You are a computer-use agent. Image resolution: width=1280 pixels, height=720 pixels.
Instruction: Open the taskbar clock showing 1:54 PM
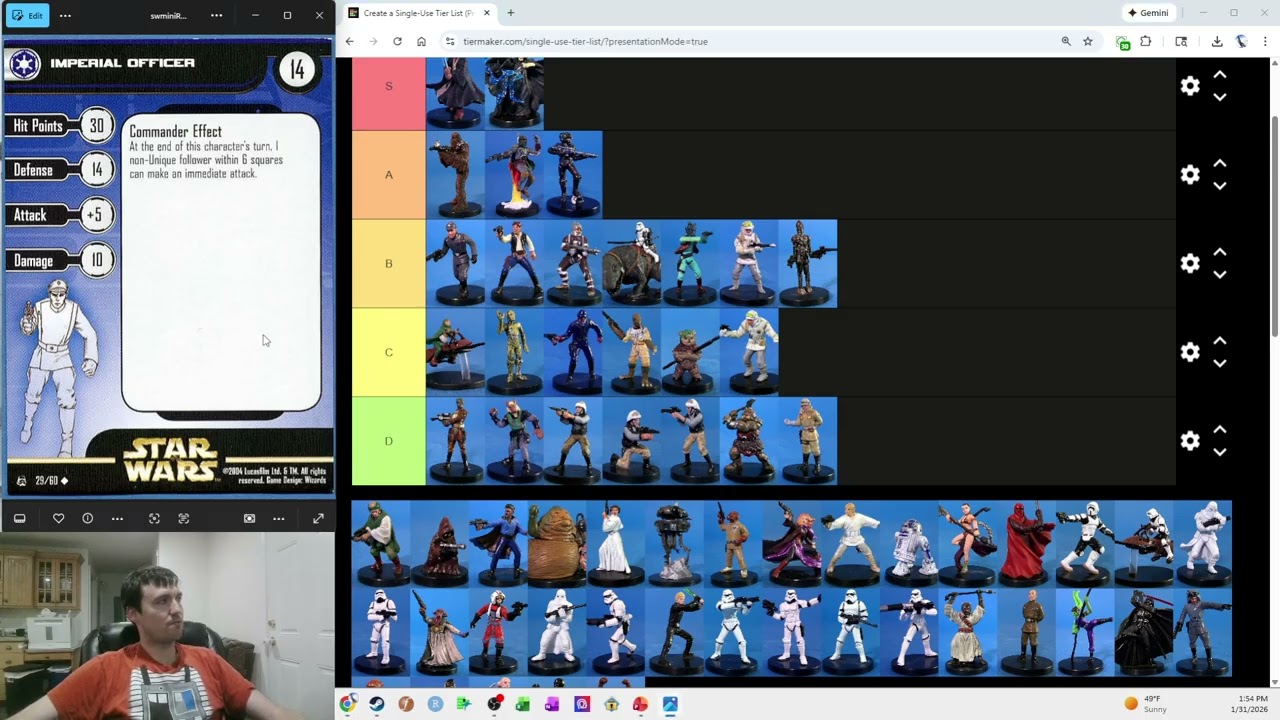[x=1251, y=704]
